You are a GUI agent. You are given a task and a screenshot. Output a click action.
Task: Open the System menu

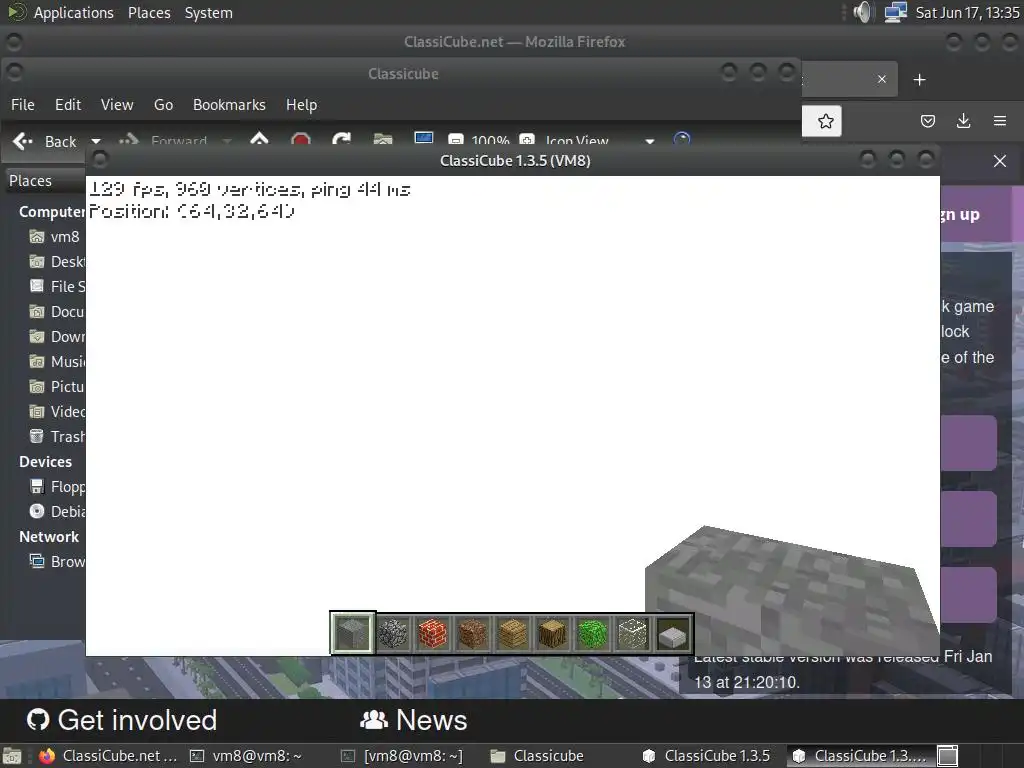click(208, 12)
